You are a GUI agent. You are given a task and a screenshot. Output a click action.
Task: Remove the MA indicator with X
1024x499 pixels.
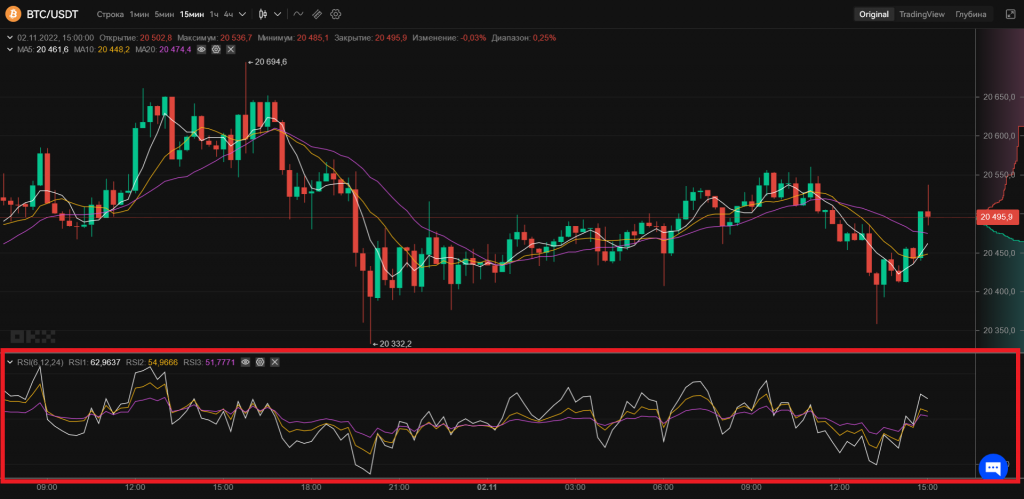point(231,49)
